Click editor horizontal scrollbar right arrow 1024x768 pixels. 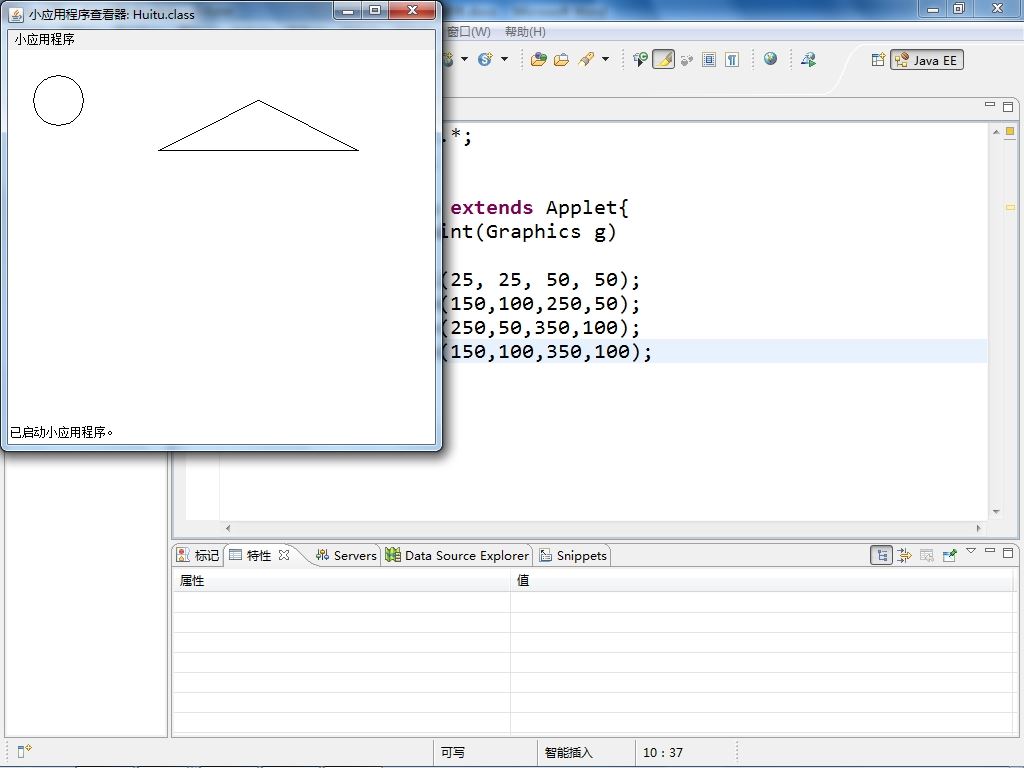(979, 528)
